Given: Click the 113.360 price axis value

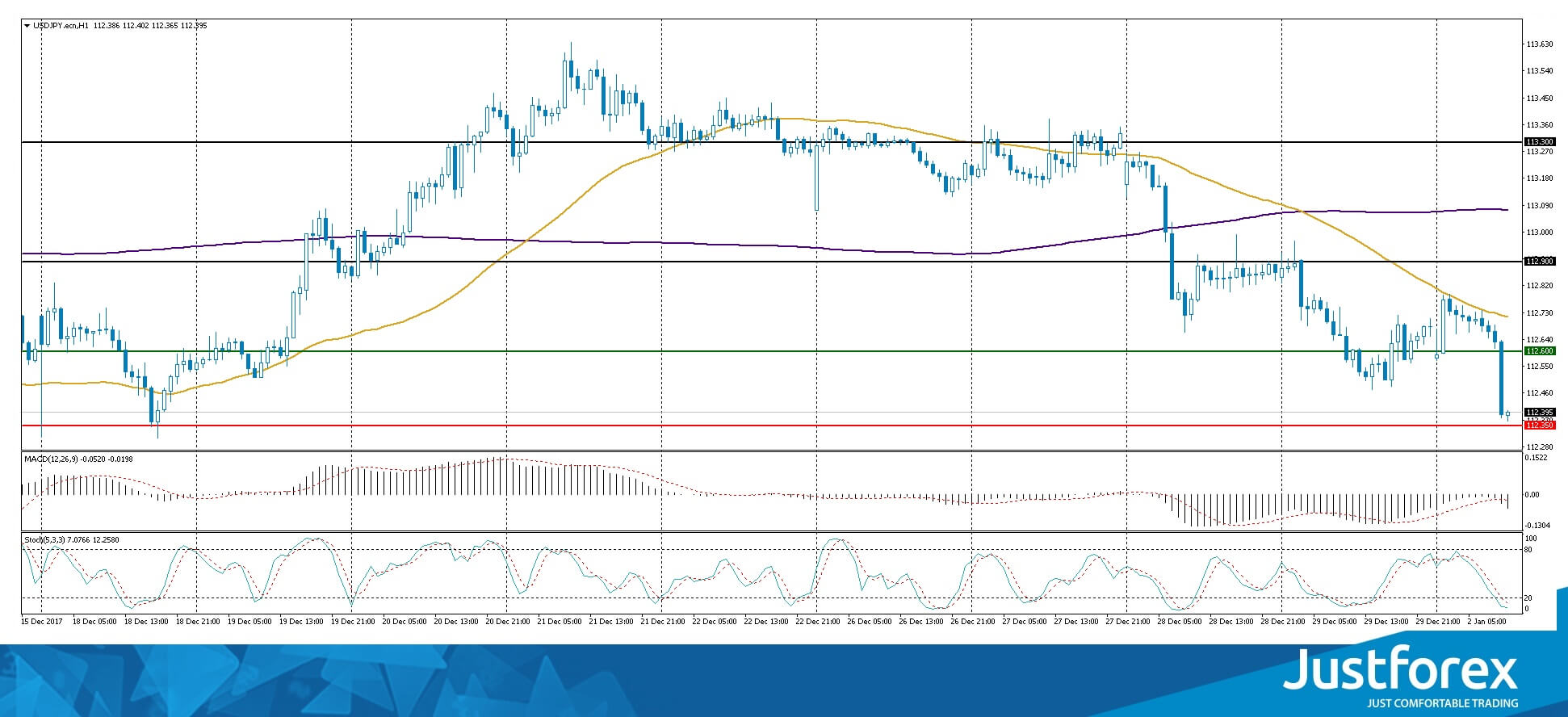Looking at the screenshot, I should click(x=1540, y=125).
